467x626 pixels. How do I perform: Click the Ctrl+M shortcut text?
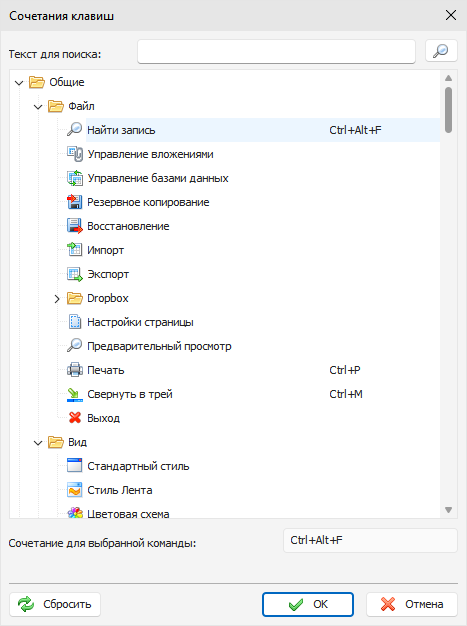pyautogui.click(x=346, y=394)
